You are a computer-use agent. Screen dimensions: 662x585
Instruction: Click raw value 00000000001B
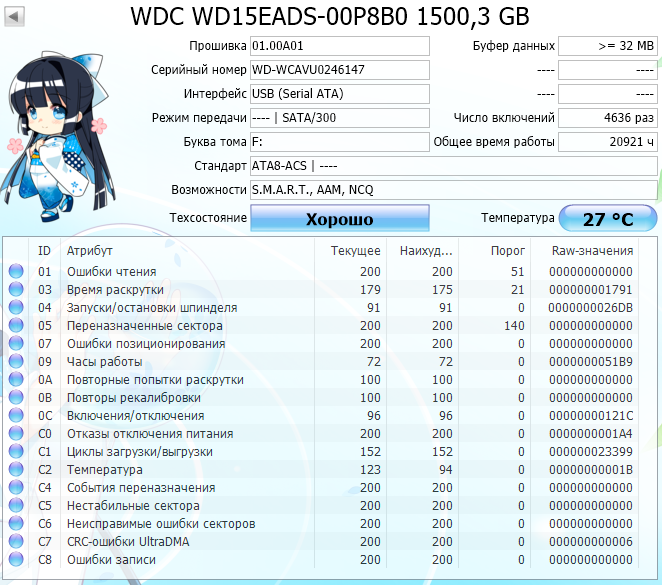click(x=591, y=470)
